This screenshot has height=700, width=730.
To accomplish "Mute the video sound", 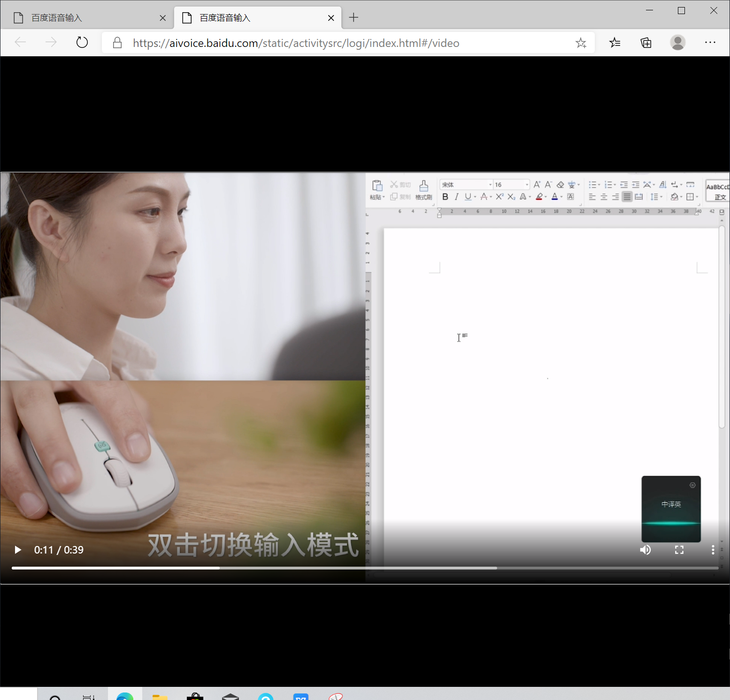I will pyautogui.click(x=645, y=550).
